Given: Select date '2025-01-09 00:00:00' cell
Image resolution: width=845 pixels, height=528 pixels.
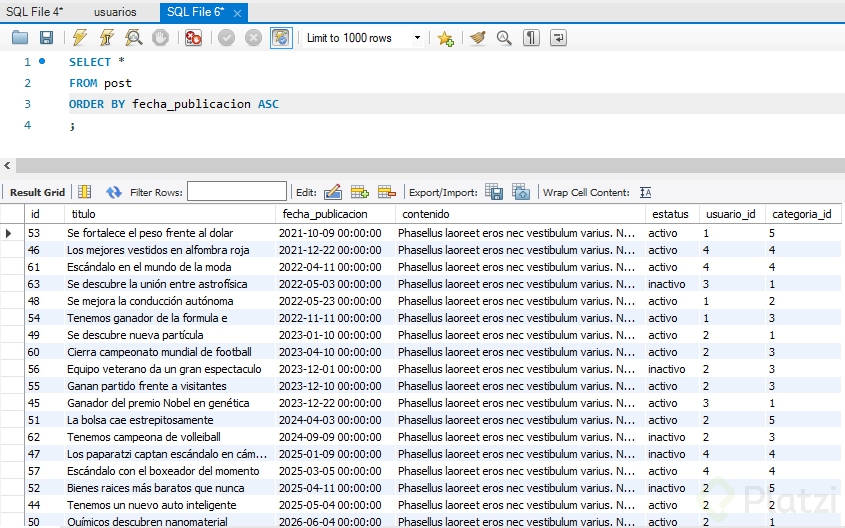Looking at the screenshot, I should (x=335, y=454).
